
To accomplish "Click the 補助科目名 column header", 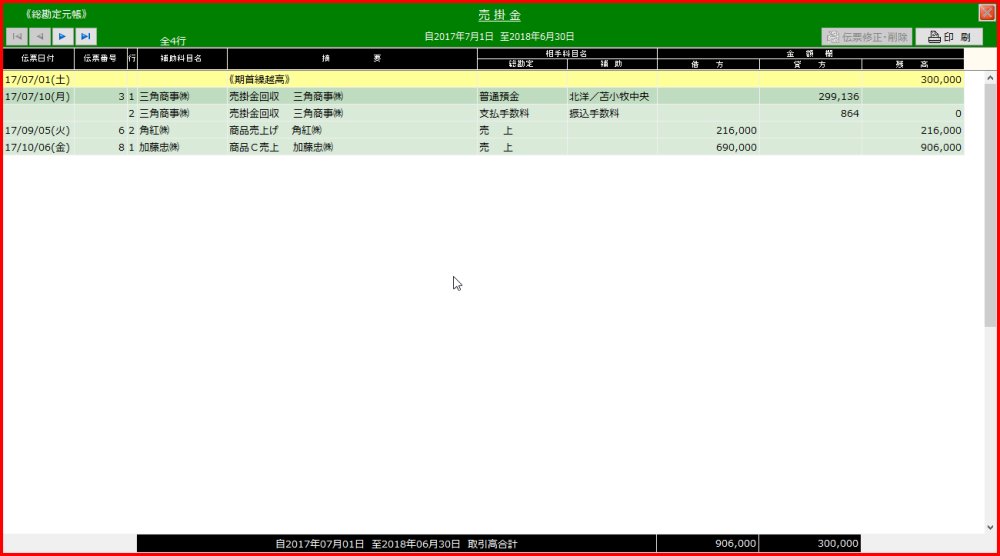I will point(181,59).
